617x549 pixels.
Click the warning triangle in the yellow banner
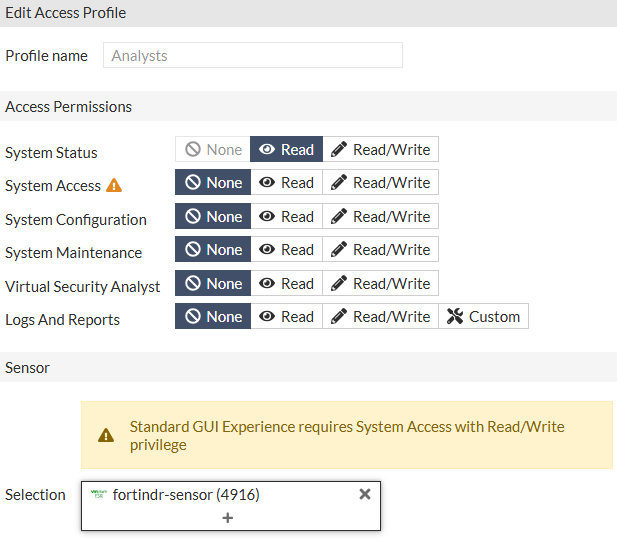click(x=106, y=435)
